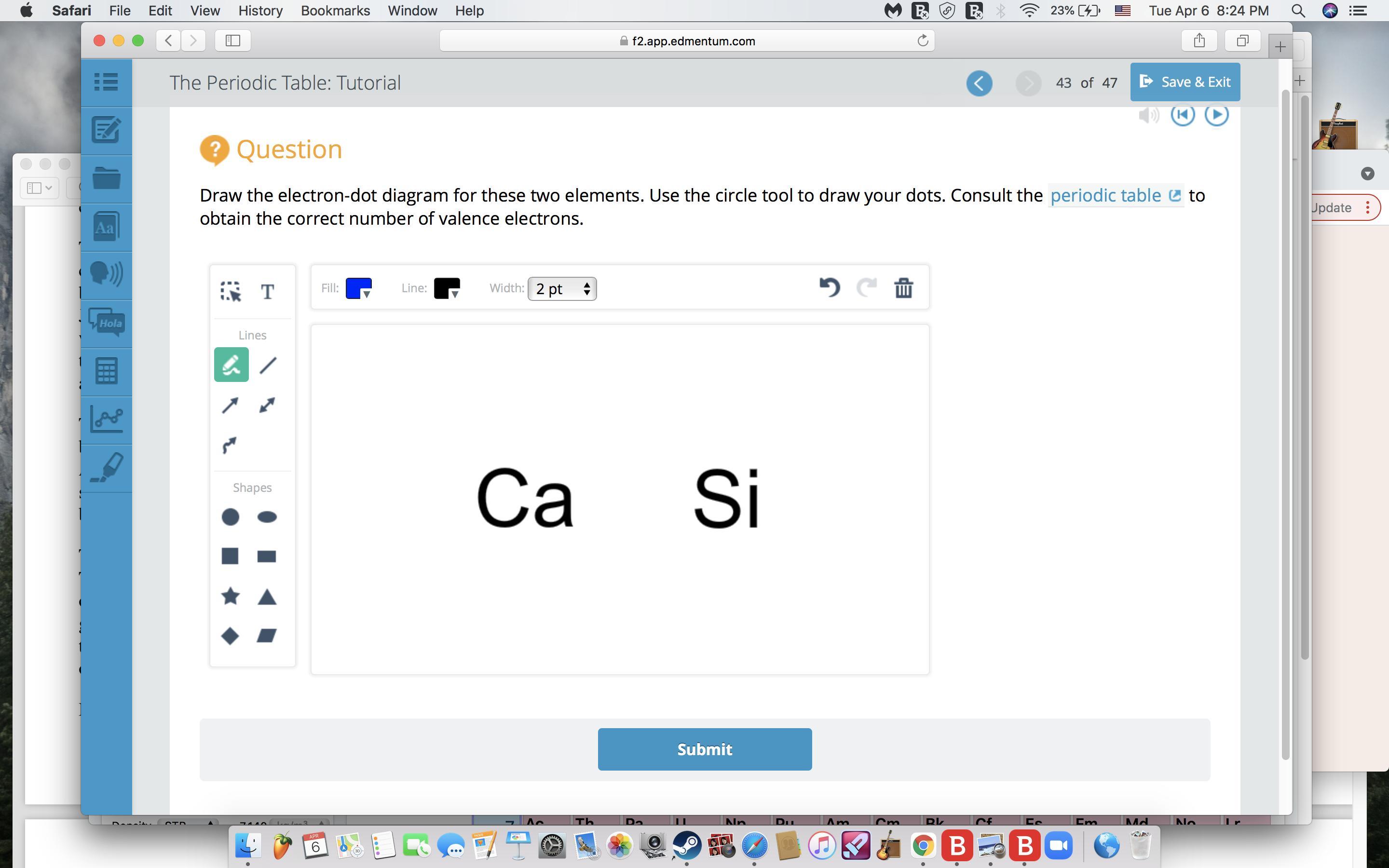The image size is (1389, 868).
Task: Select the circle shape tool
Action: pos(230,516)
